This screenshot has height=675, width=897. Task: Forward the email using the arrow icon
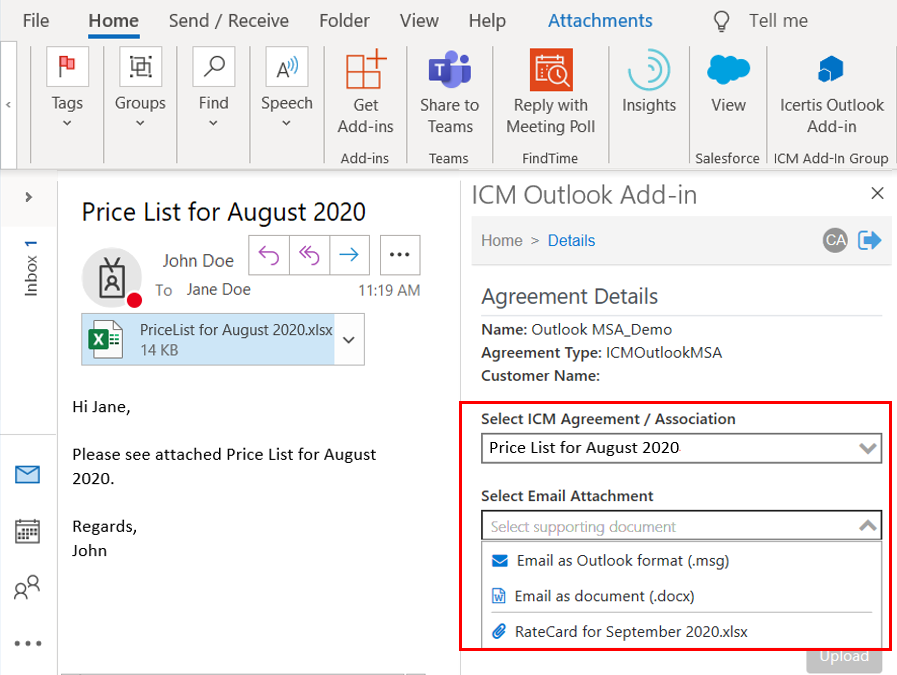349,255
